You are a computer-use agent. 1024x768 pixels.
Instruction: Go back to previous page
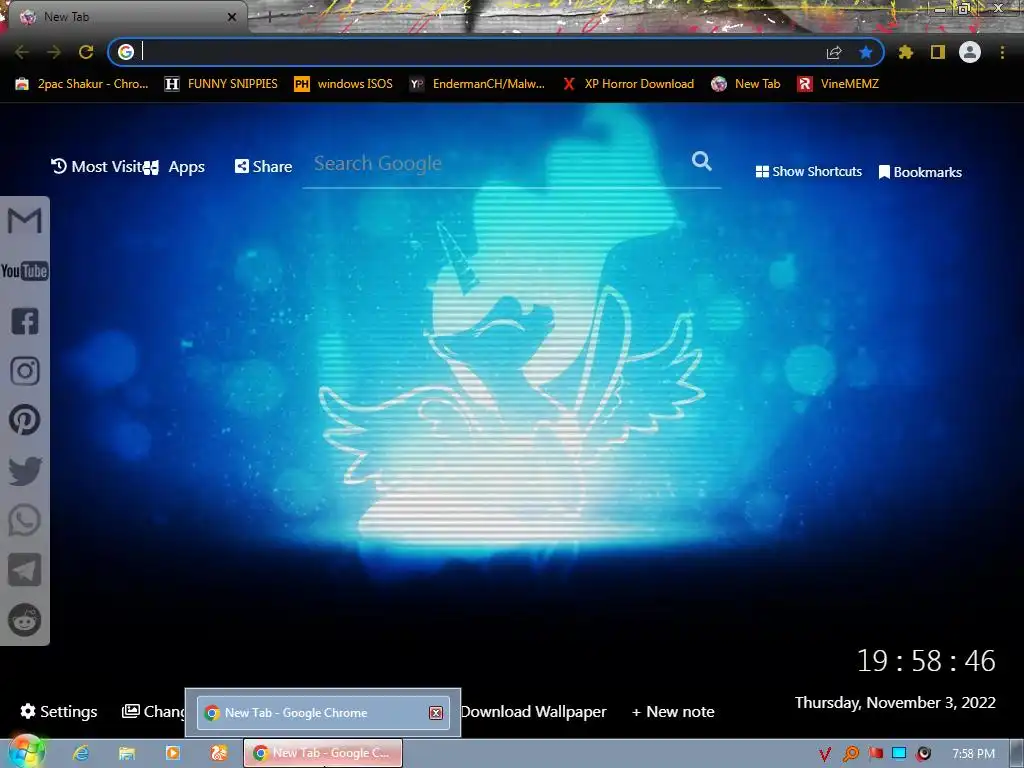pyautogui.click(x=22, y=52)
